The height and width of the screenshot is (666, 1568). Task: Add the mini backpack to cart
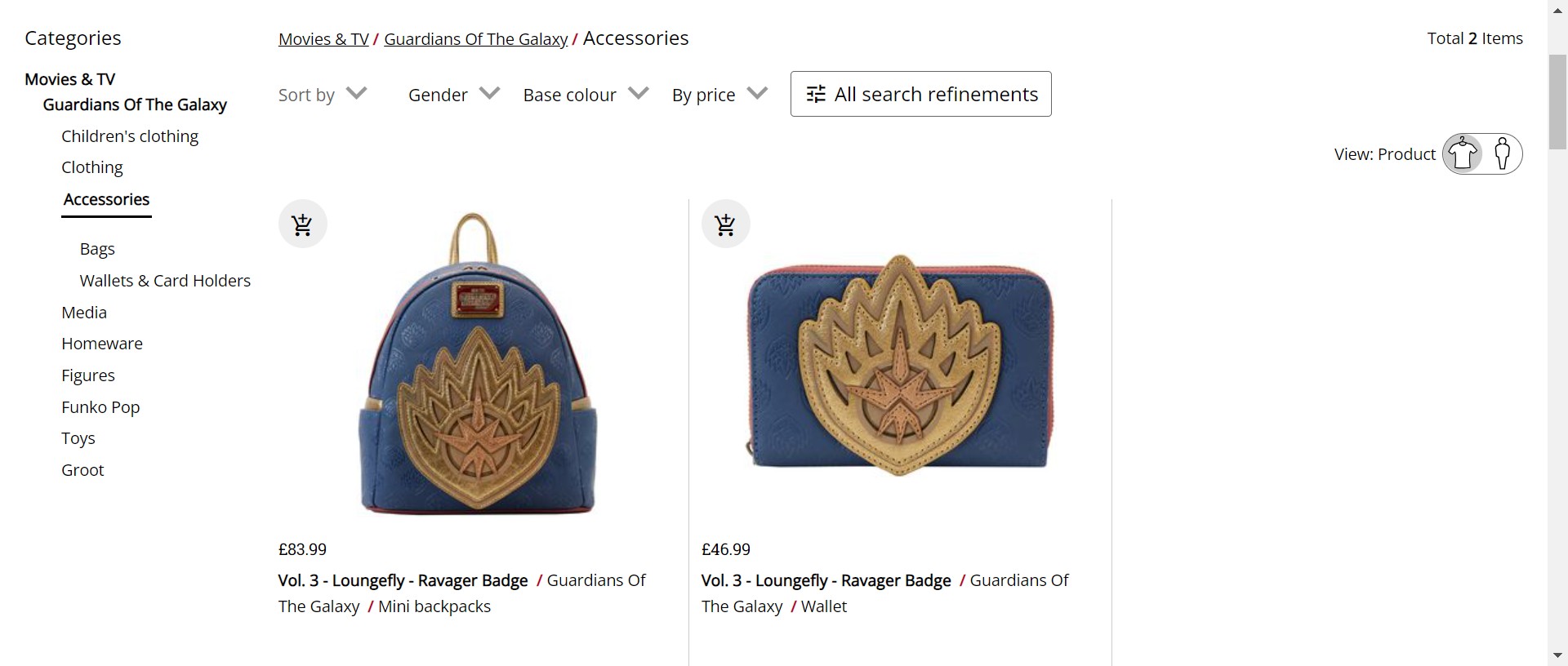(x=302, y=224)
